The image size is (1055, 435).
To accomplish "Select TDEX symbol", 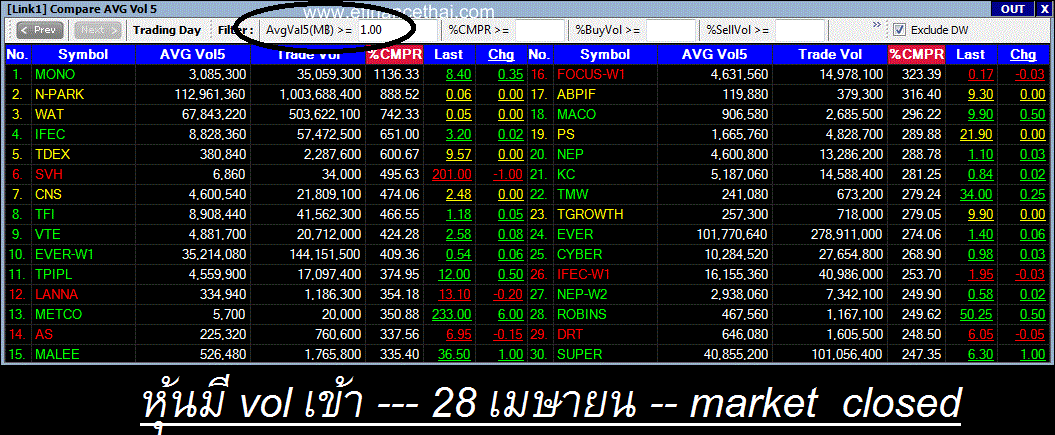I will (52, 155).
